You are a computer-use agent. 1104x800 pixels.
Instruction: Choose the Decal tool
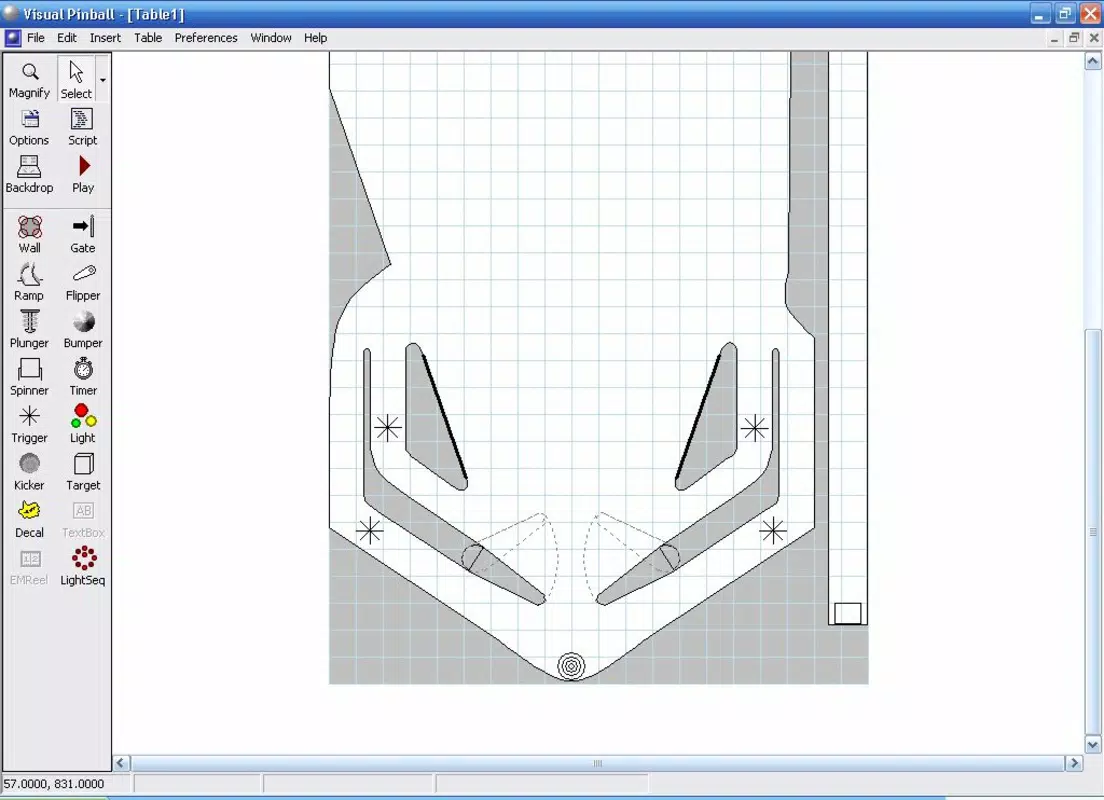point(30,519)
